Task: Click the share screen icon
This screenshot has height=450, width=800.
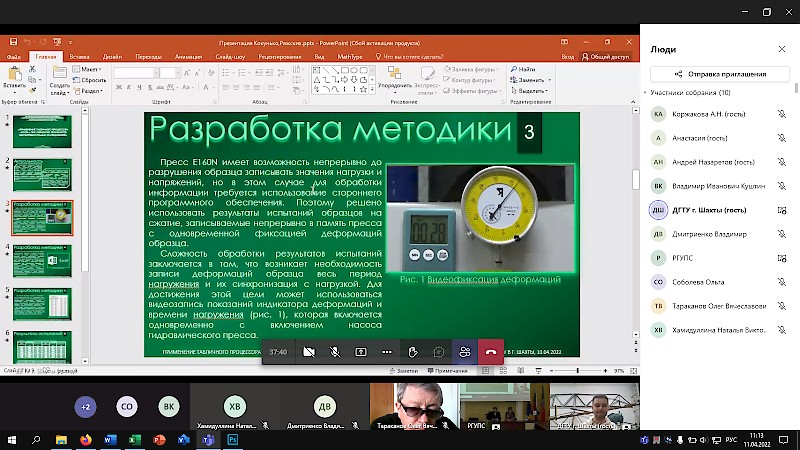Action: [361, 352]
